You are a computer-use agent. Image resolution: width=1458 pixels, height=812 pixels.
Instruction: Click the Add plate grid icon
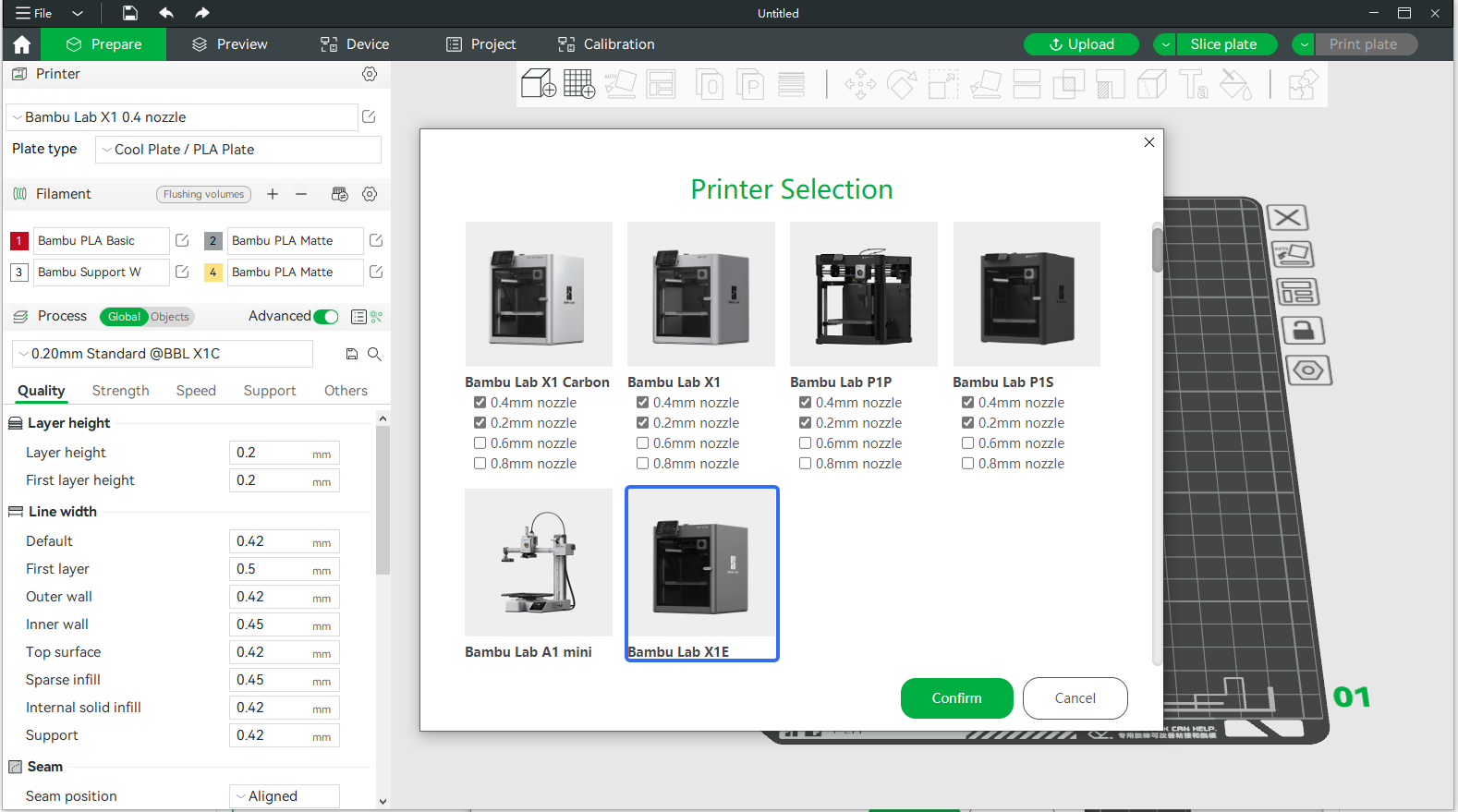coord(579,84)
